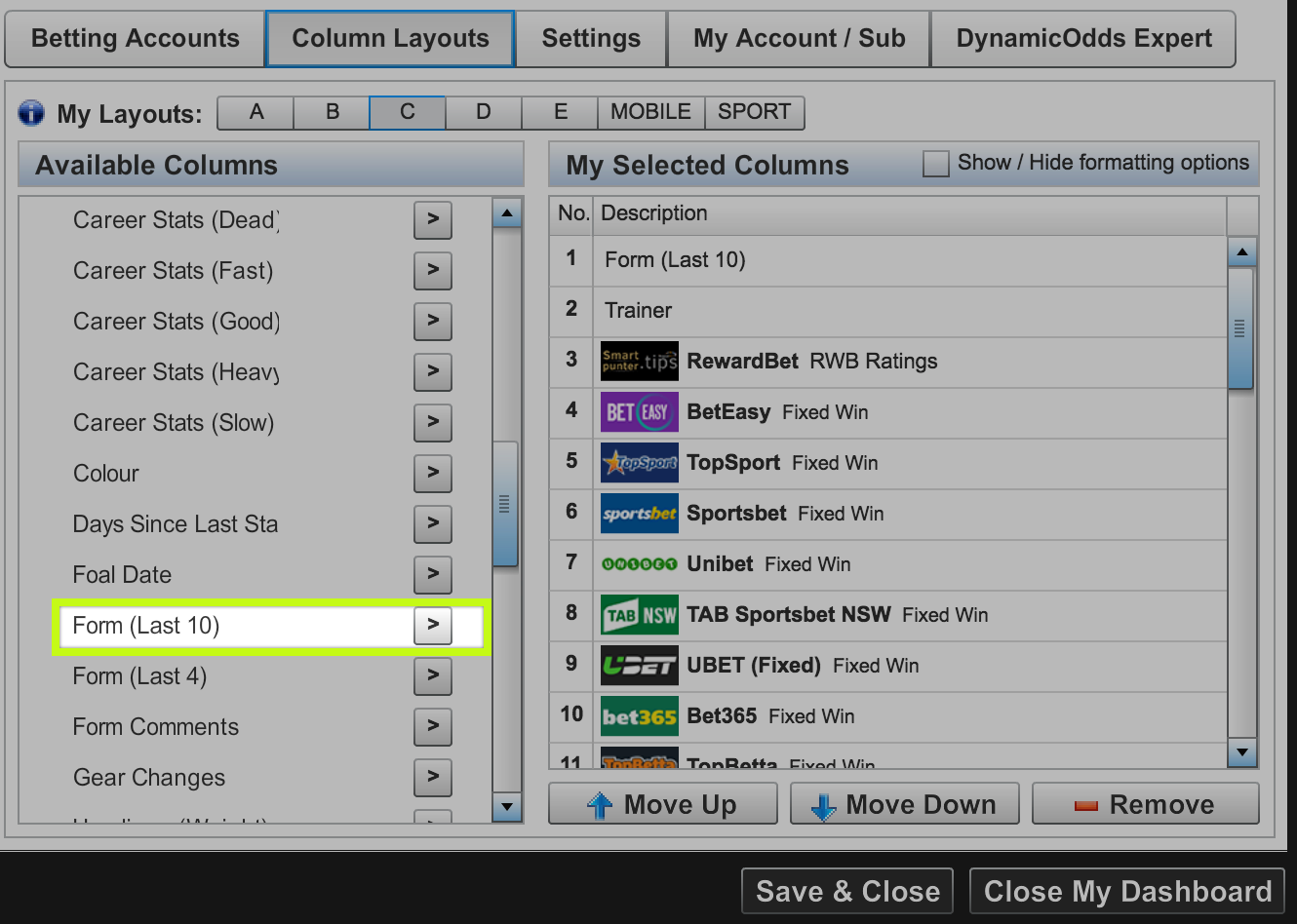The width and height of the screenshot is (1297, 924).
Task: Open the My Account / Sub tab
Action: coord(799,39)
